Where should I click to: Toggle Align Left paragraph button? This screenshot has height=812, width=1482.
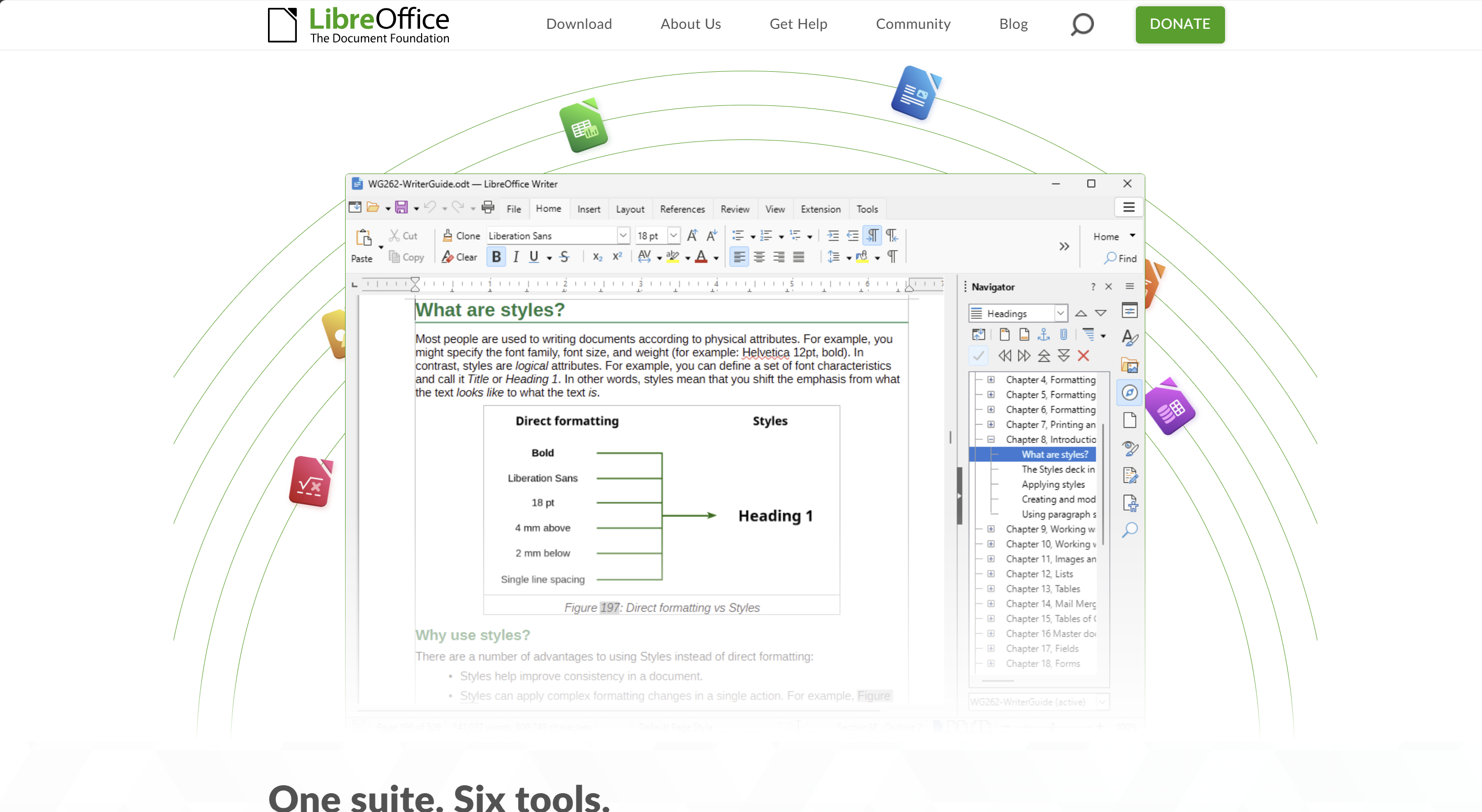739,257
